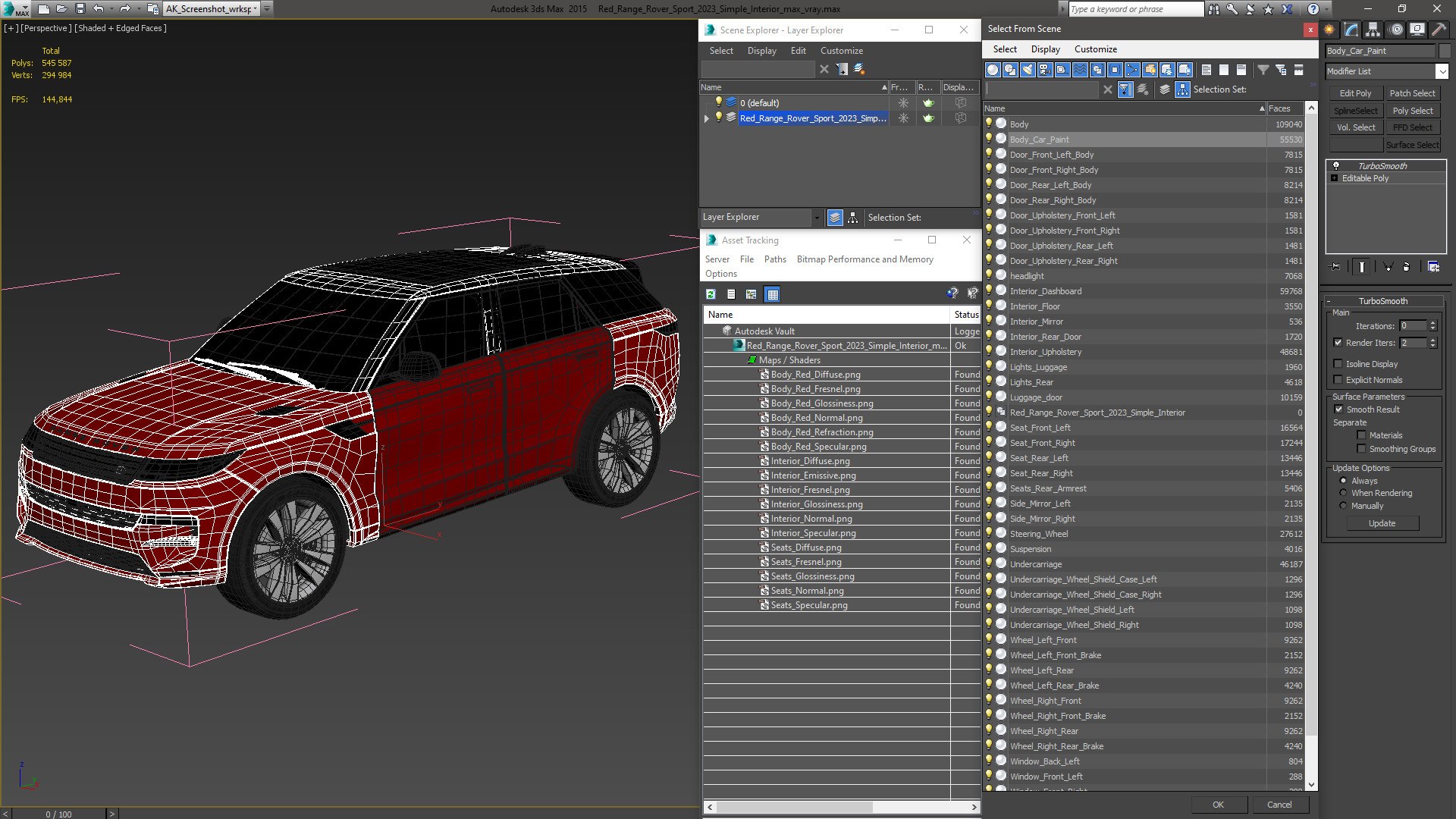Select Manually update radio option
Image resolution: width=1456 pixels, height=819 pixels.
tap(1343, 506)
